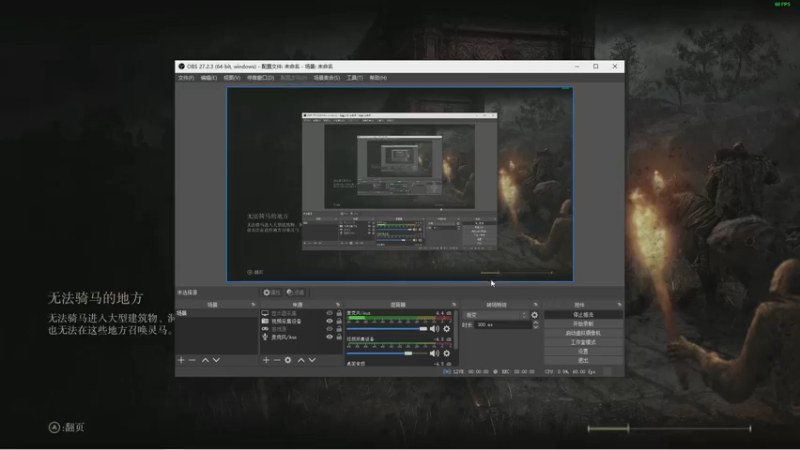Screen dimensions: 800x450
Task: Hide the display capture source eye
Action: click(329, 313)
